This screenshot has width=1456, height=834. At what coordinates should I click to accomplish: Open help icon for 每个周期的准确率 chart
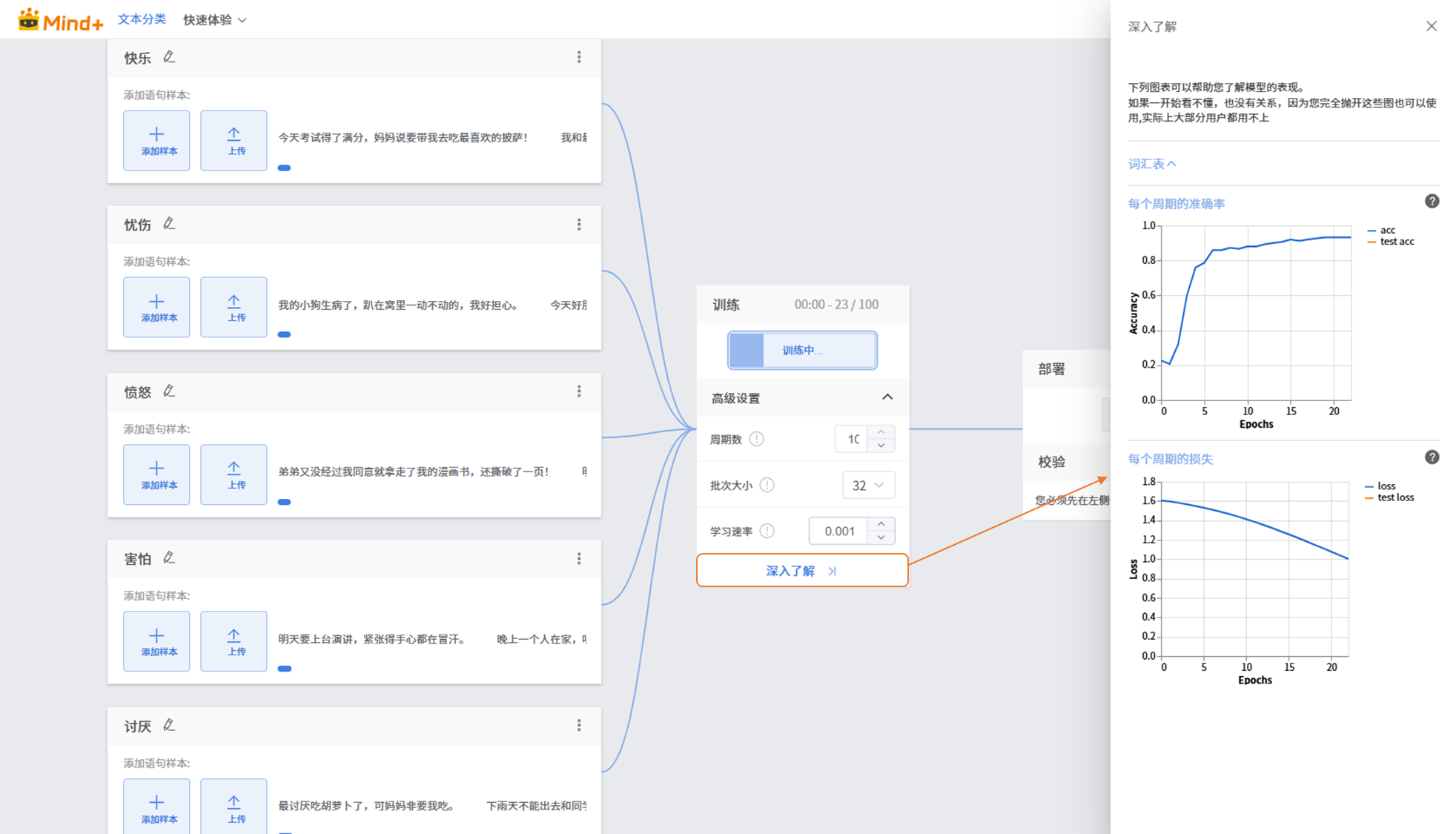coord(1432,202)
